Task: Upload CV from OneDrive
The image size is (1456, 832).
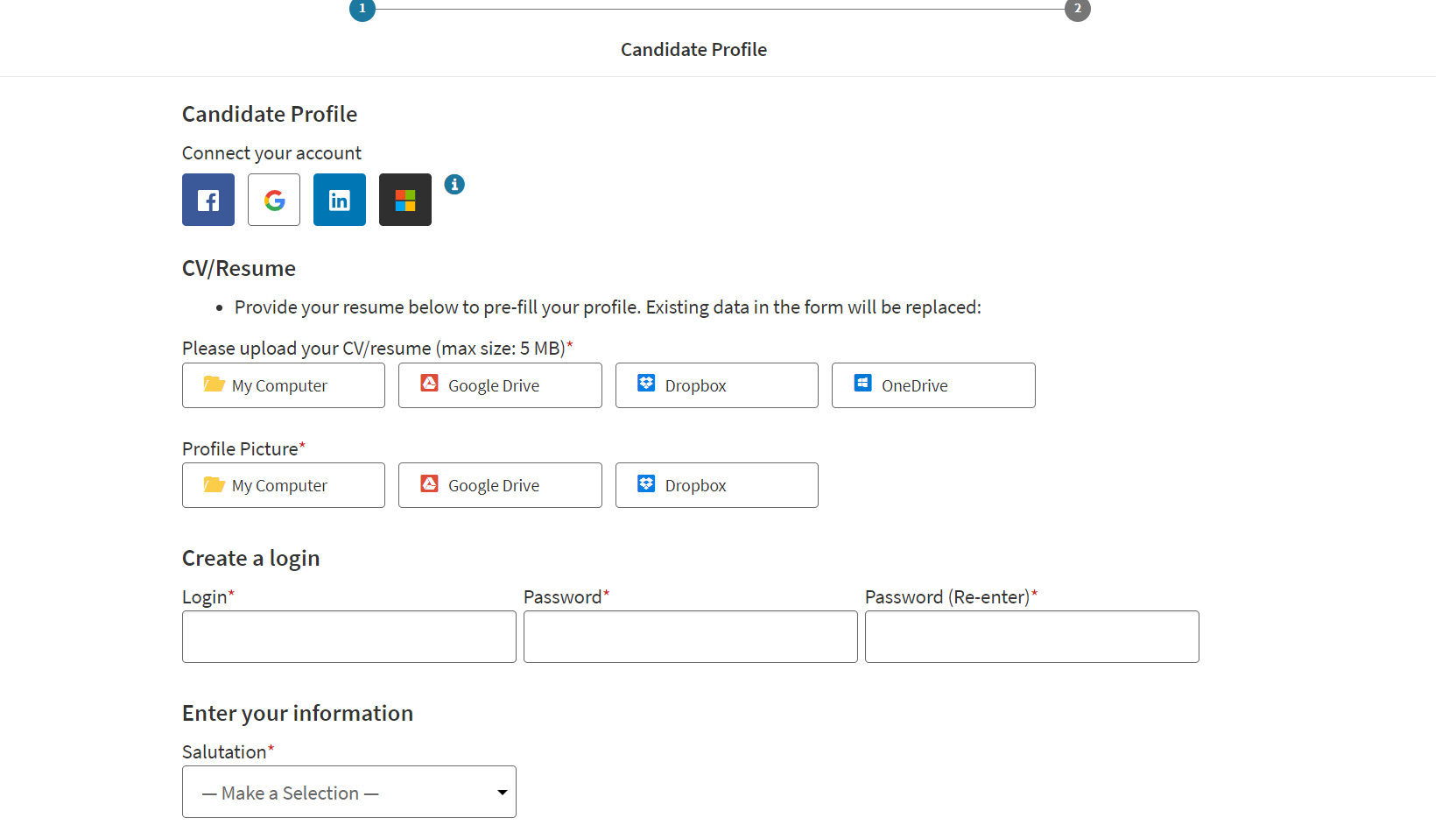Action: 933,385
